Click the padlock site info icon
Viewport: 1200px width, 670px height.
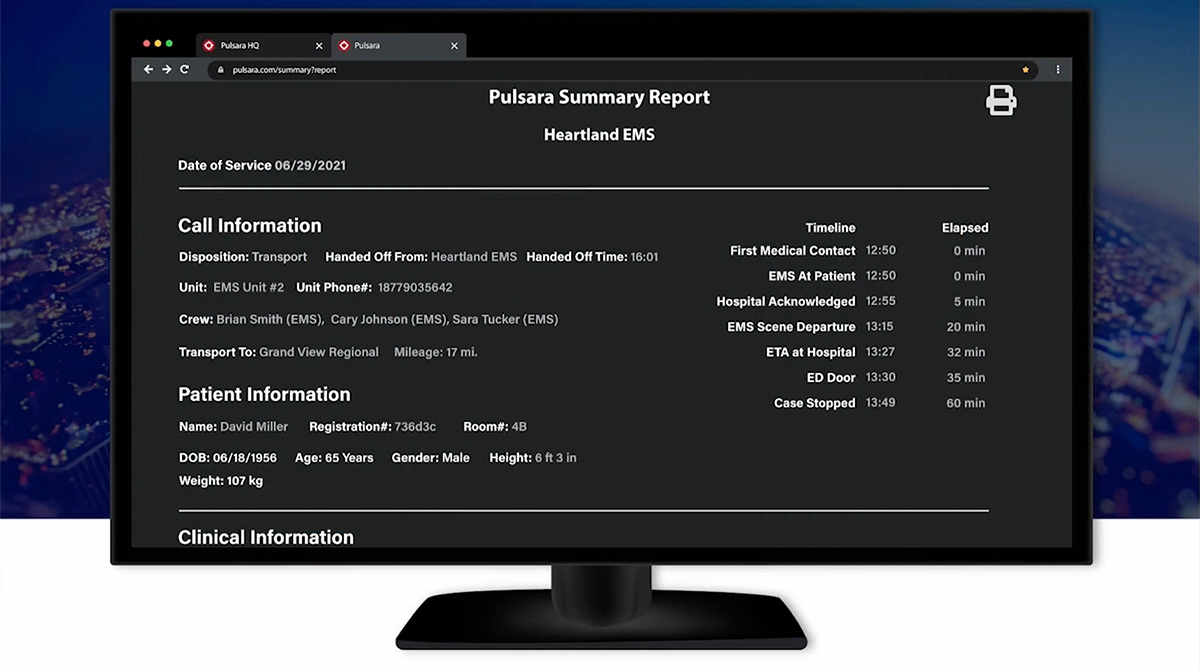[x=220, y=70]
